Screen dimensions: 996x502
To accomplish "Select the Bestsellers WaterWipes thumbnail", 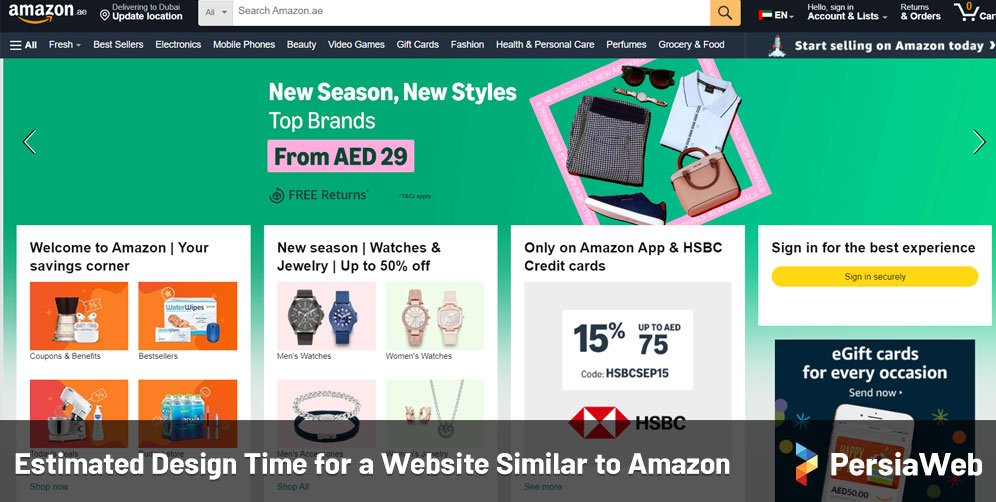I will pos(187,316).
